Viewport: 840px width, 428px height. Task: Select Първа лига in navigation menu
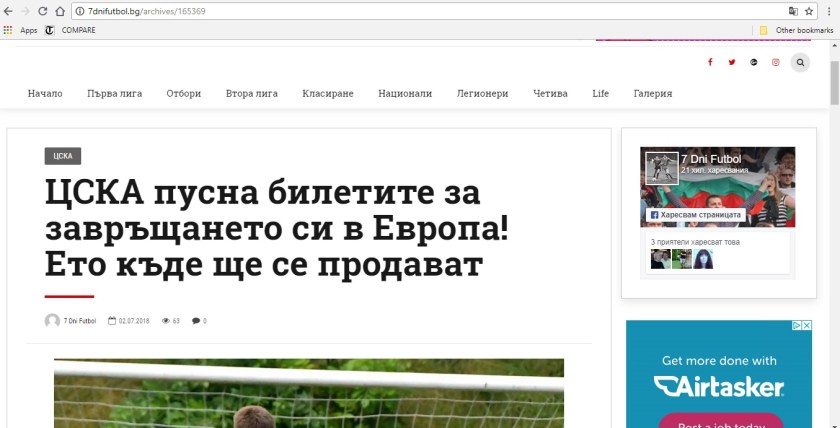coord(114,93)
